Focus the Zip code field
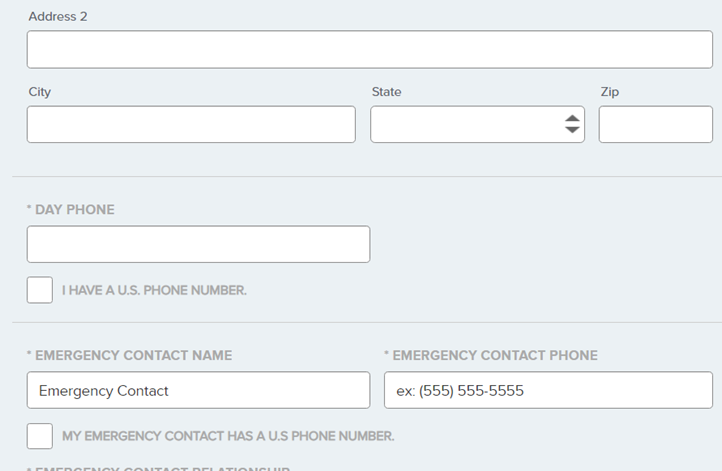 pyautogui.click(x=641, y=124)
